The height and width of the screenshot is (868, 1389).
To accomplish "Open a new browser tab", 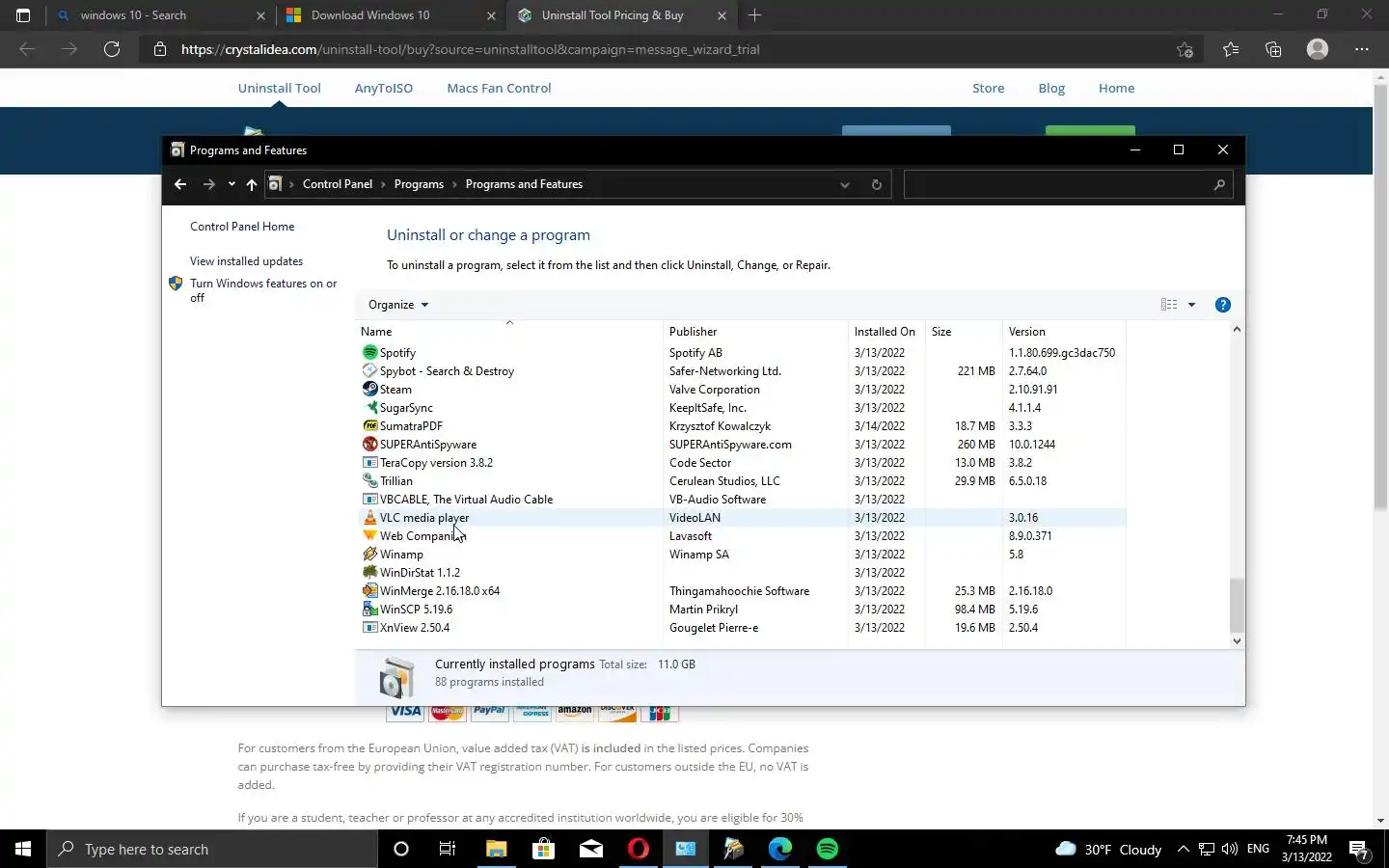I will pyautogui.click(x=755, y=15).
